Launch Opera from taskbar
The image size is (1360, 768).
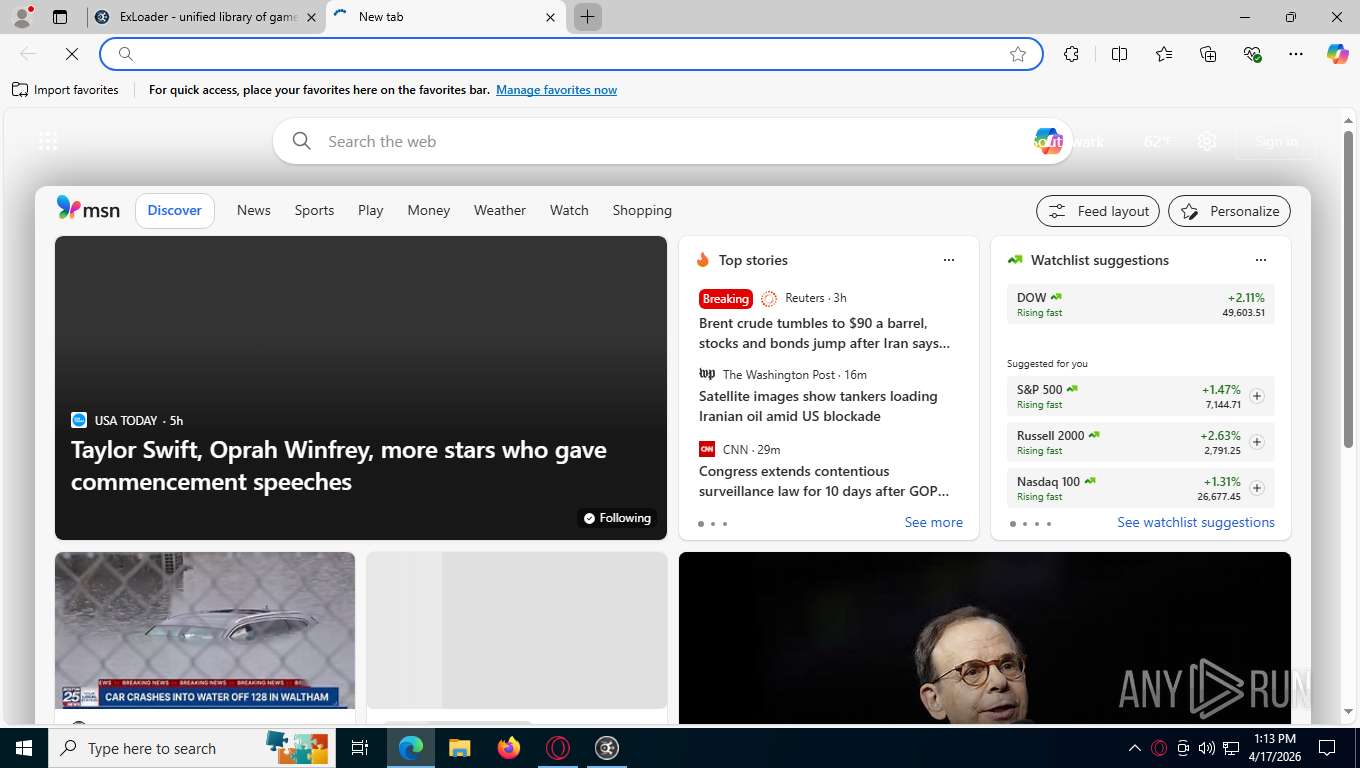pos(558,748)
